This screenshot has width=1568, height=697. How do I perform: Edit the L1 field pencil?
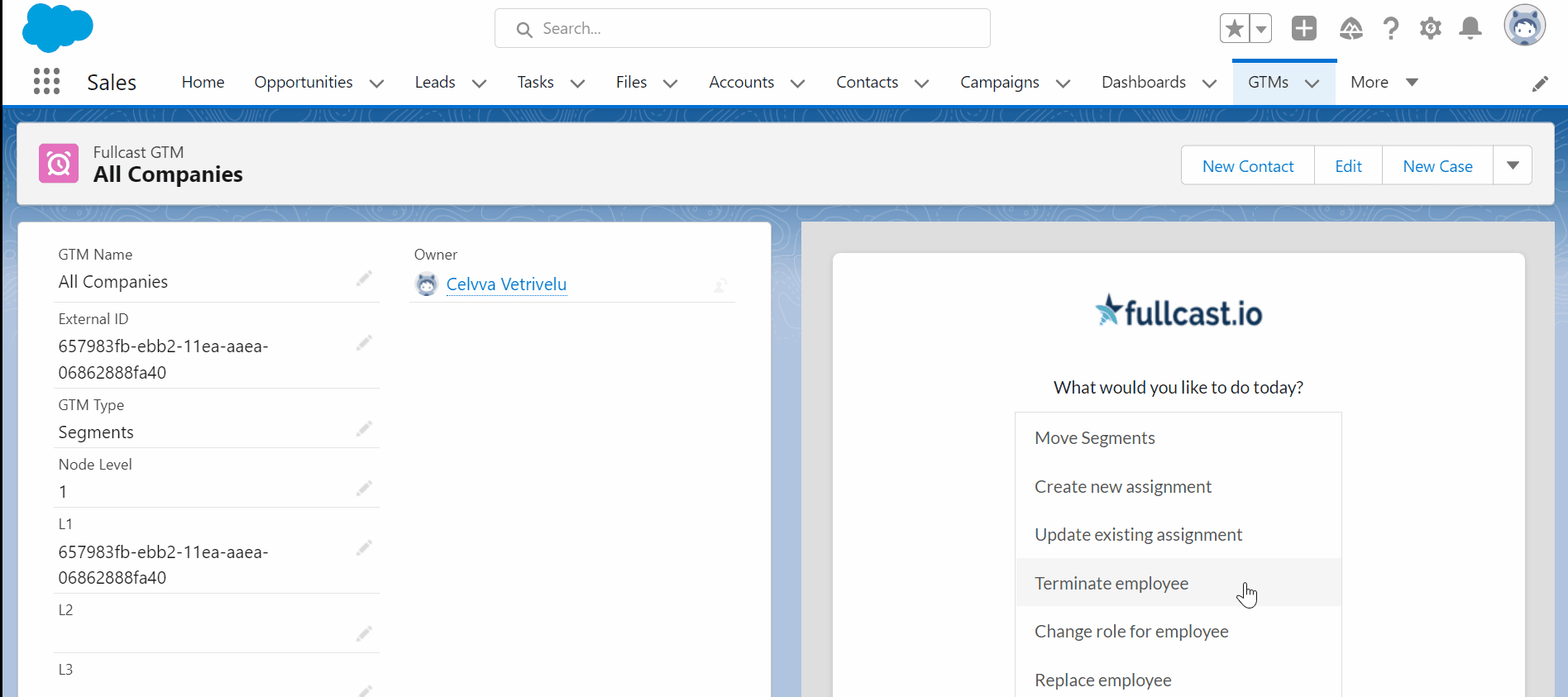364,548
